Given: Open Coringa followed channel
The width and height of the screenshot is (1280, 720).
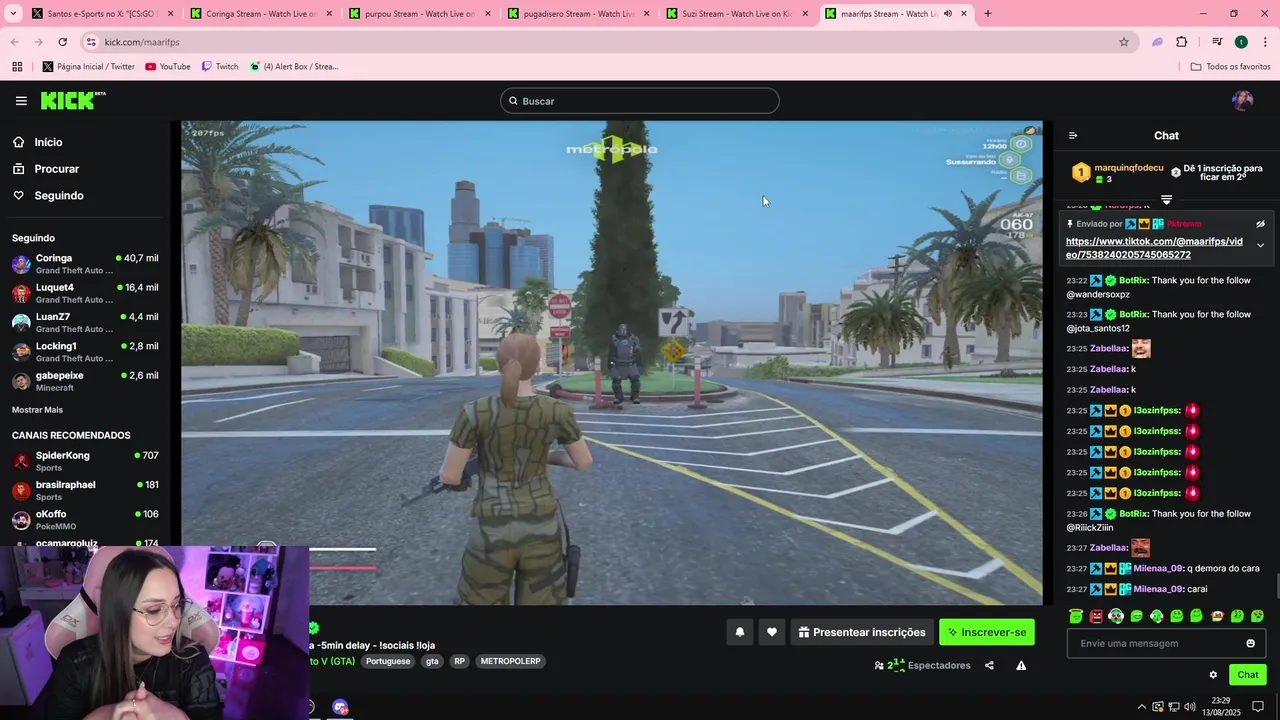Looking at the screenshot, I should pyautogui.click(x=85, y=264).
